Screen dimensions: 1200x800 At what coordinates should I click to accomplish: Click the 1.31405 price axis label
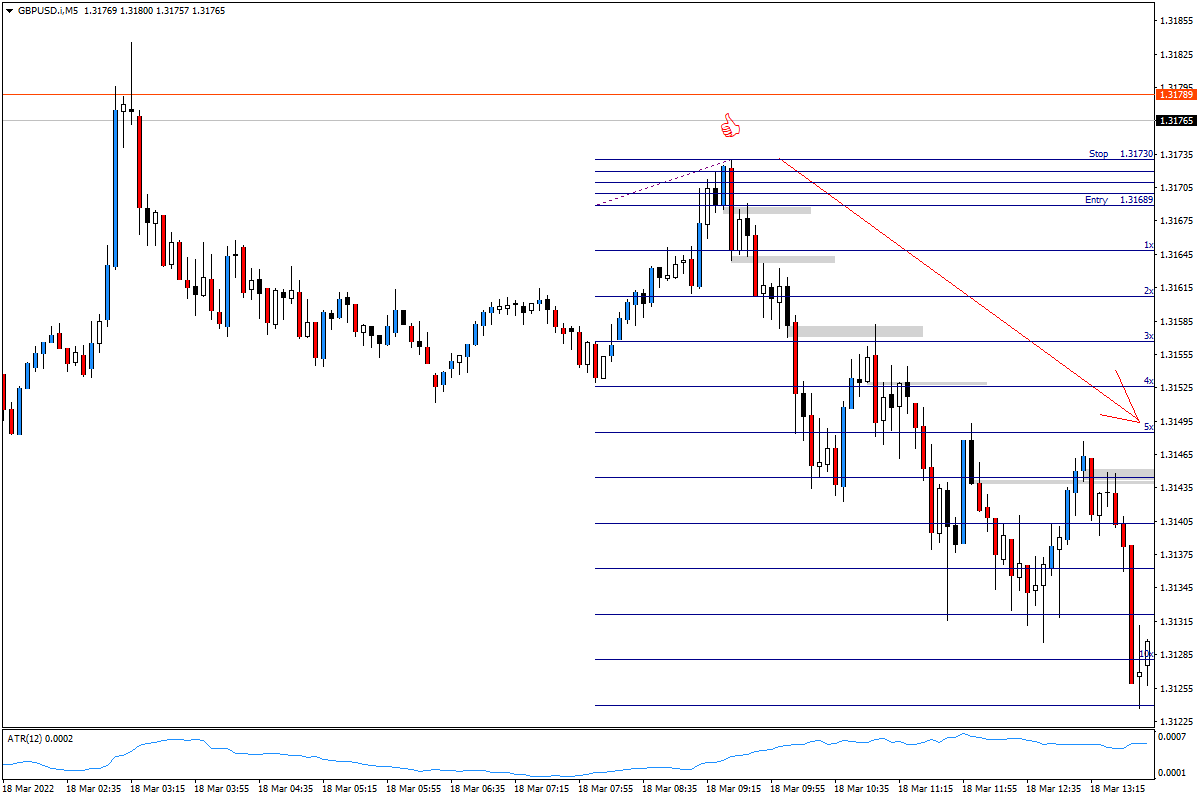pyautogui.click(x=1177, y=521)
